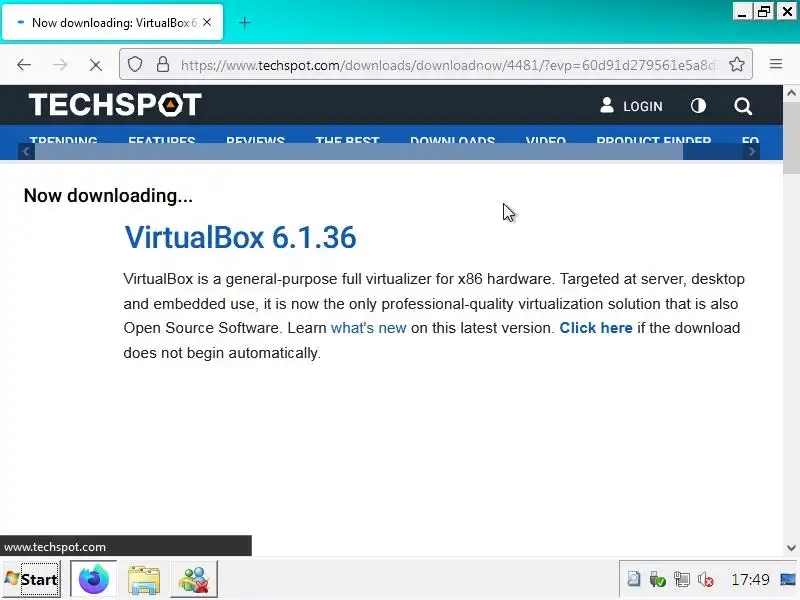Close the Now downloading VirtualBox tab
This screenshot has height=600, width=800.
[x=207, y=22]
